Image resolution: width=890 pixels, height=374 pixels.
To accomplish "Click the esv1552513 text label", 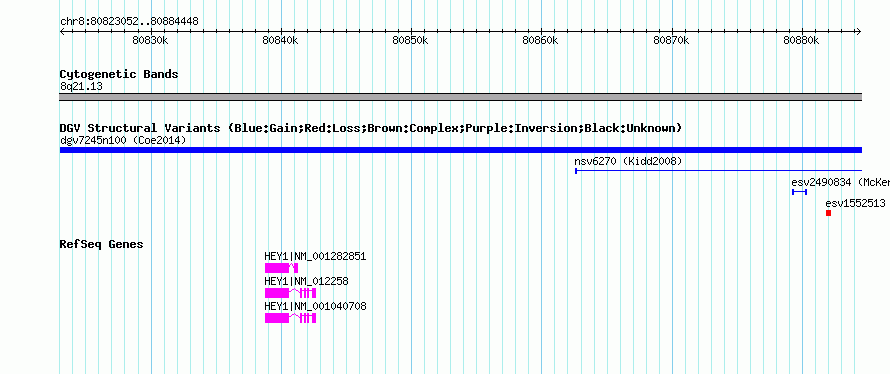I will point(855,203).
